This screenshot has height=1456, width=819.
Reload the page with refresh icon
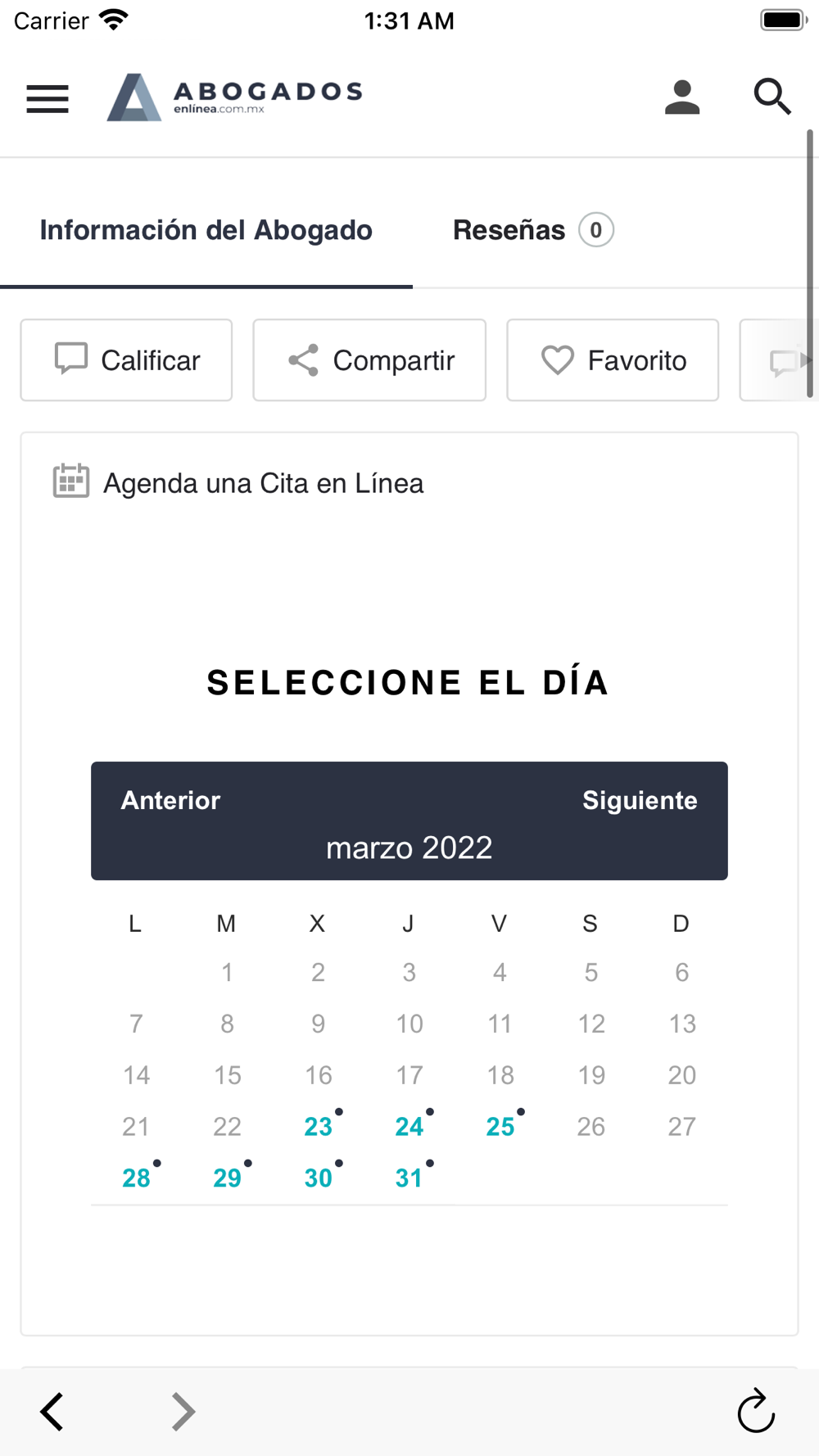(755, 1411)
